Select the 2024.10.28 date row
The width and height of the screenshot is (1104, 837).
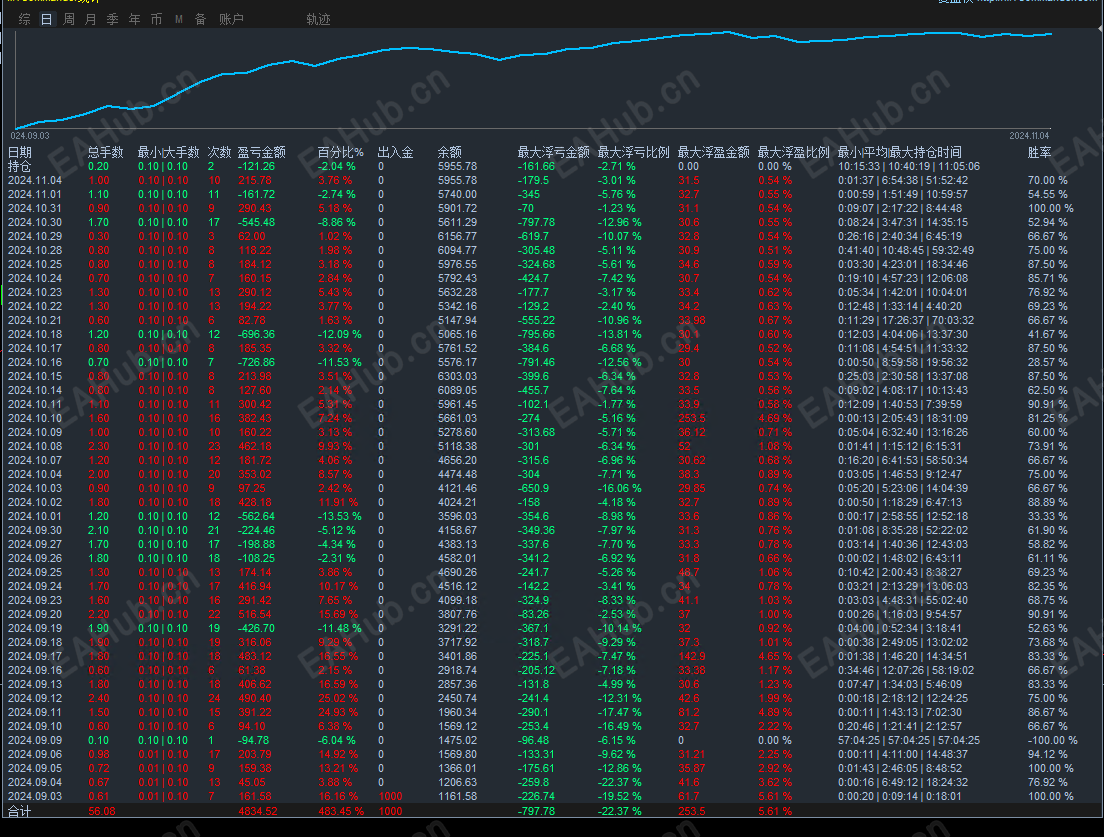[34, 250]
